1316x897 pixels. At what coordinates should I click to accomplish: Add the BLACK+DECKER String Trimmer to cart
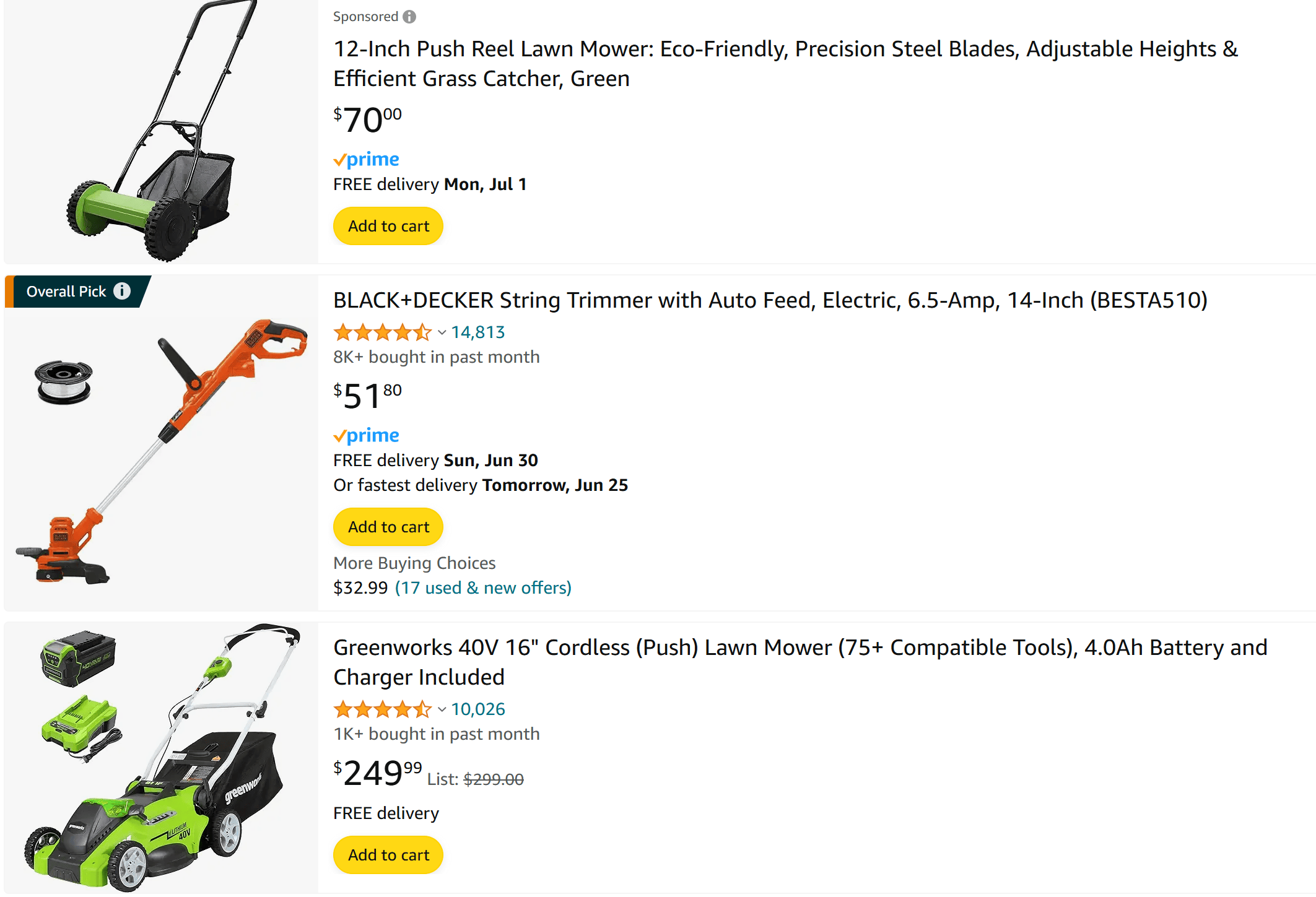point(388,527)
